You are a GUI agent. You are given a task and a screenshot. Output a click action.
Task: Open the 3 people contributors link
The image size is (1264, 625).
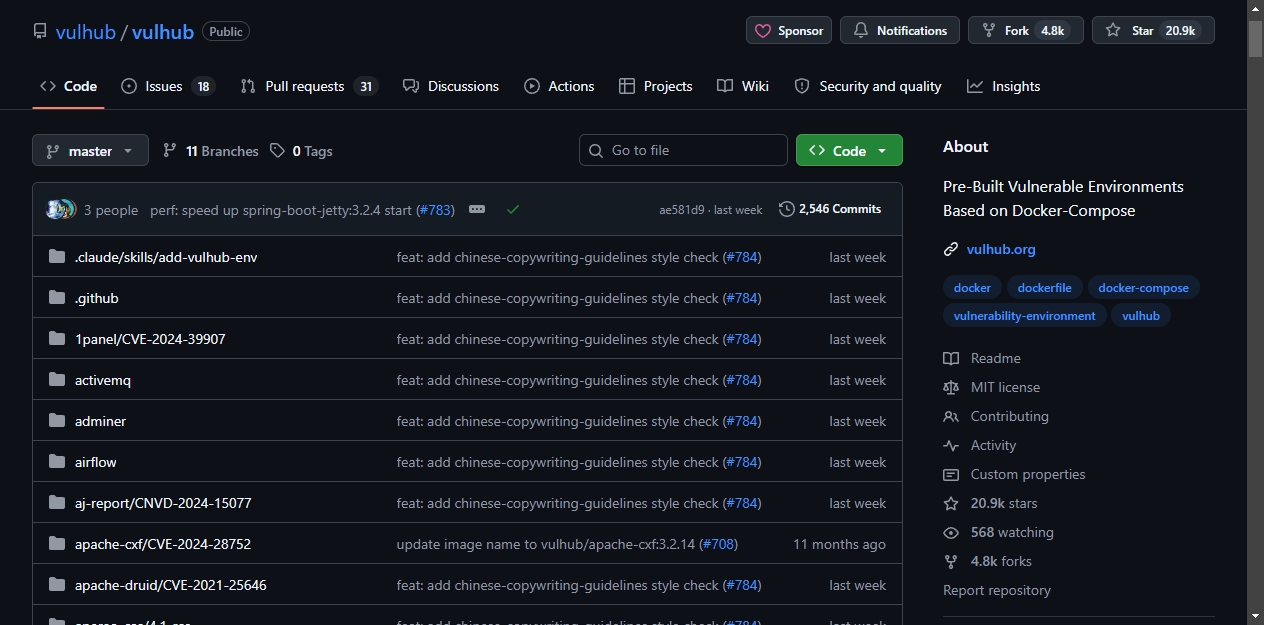tap(111, 210)
